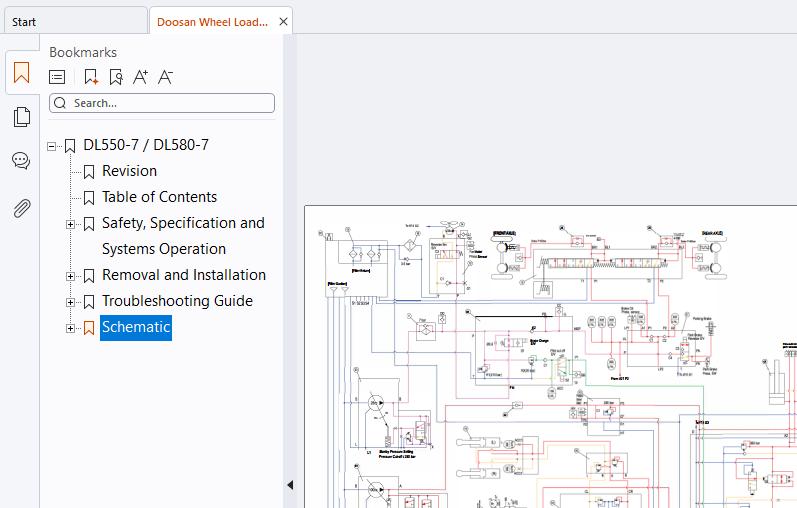The image size is (797, 508).
Task: Expand the Schematic bookmark node
Action: 70,328
